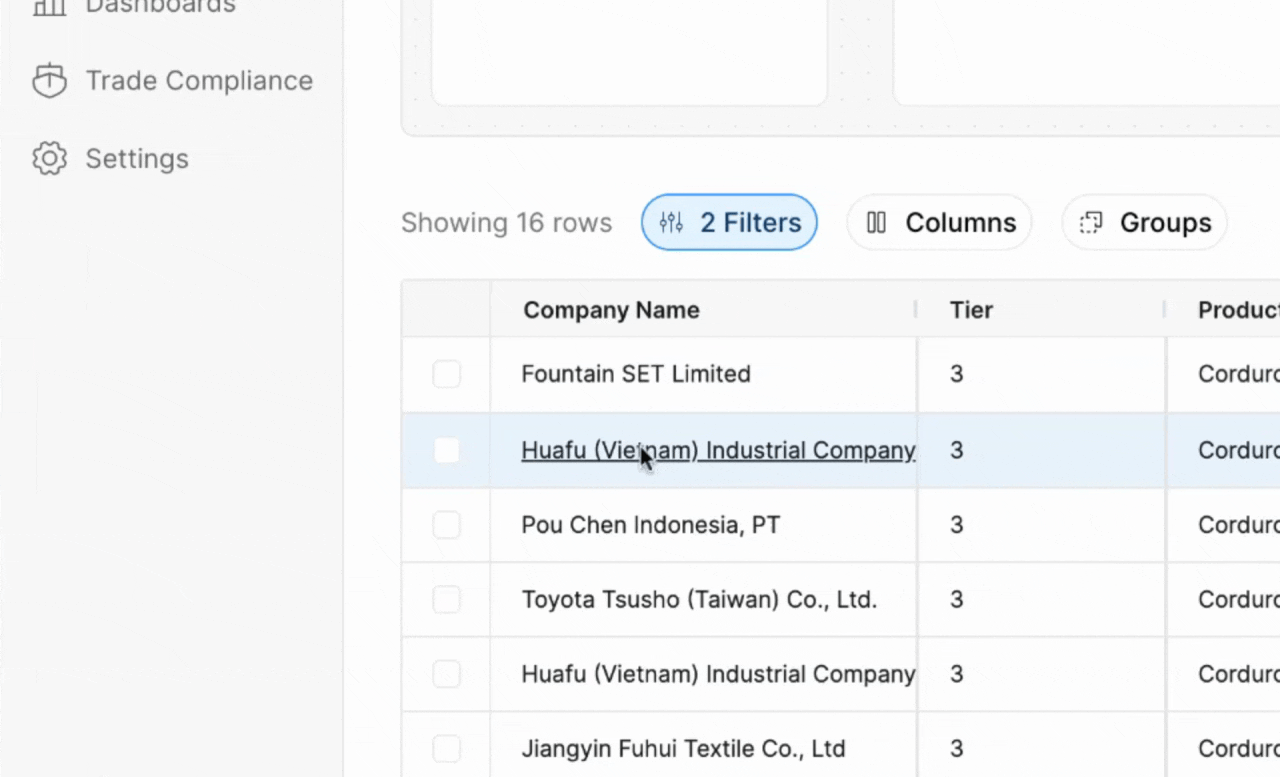Click the Tier column header

click(971, 310)
